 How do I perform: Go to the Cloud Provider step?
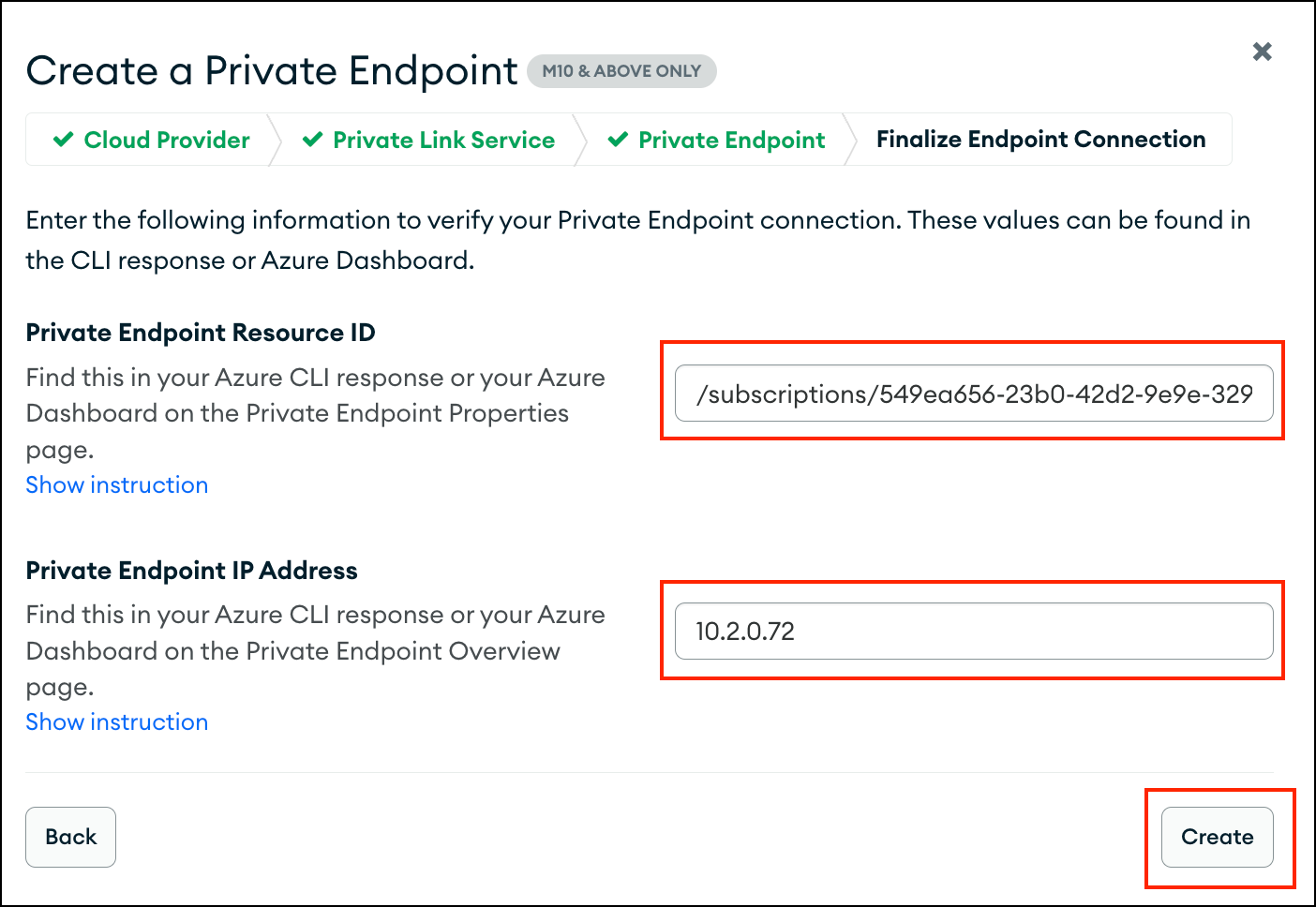166,140
